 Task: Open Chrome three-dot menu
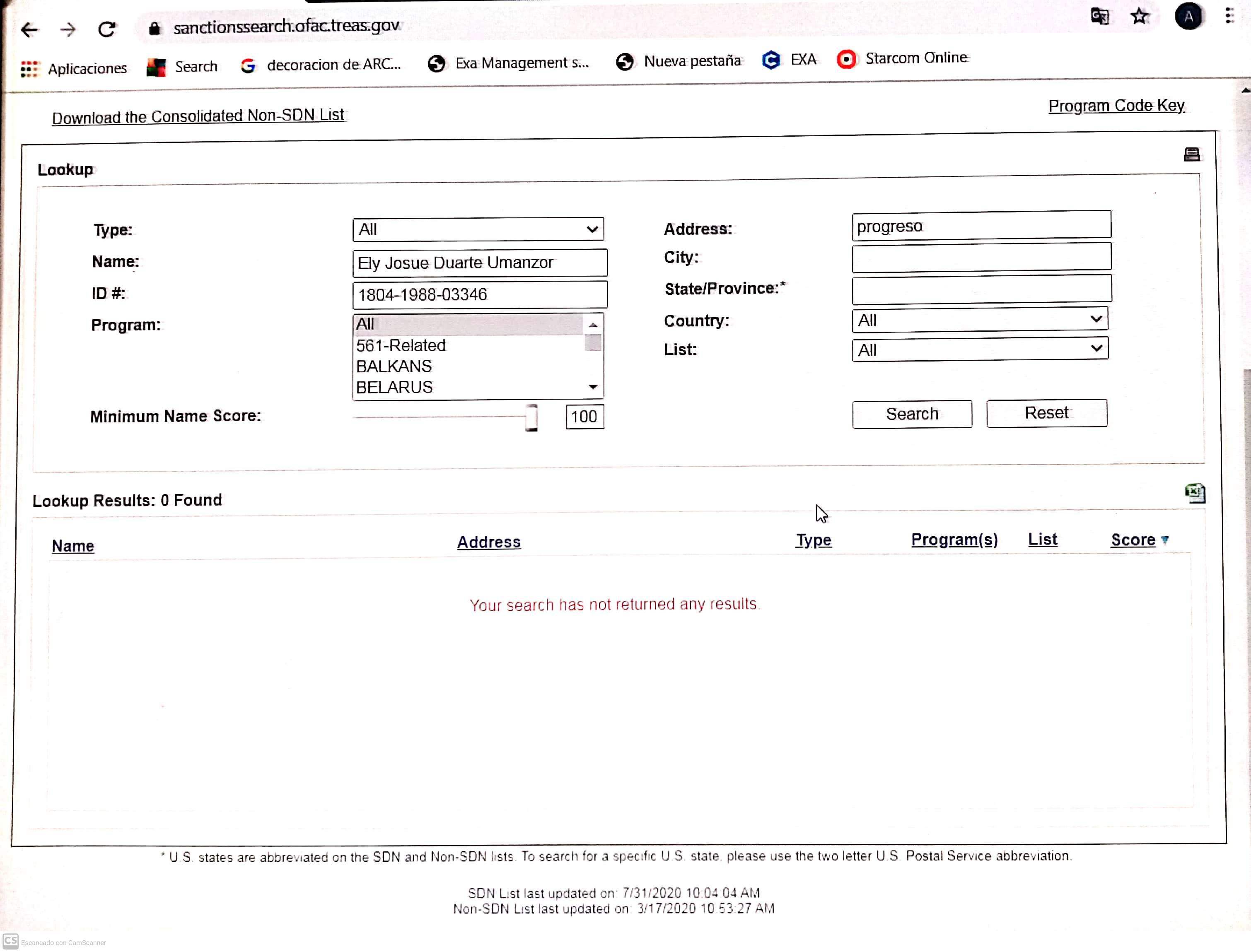coord(1229,16)
